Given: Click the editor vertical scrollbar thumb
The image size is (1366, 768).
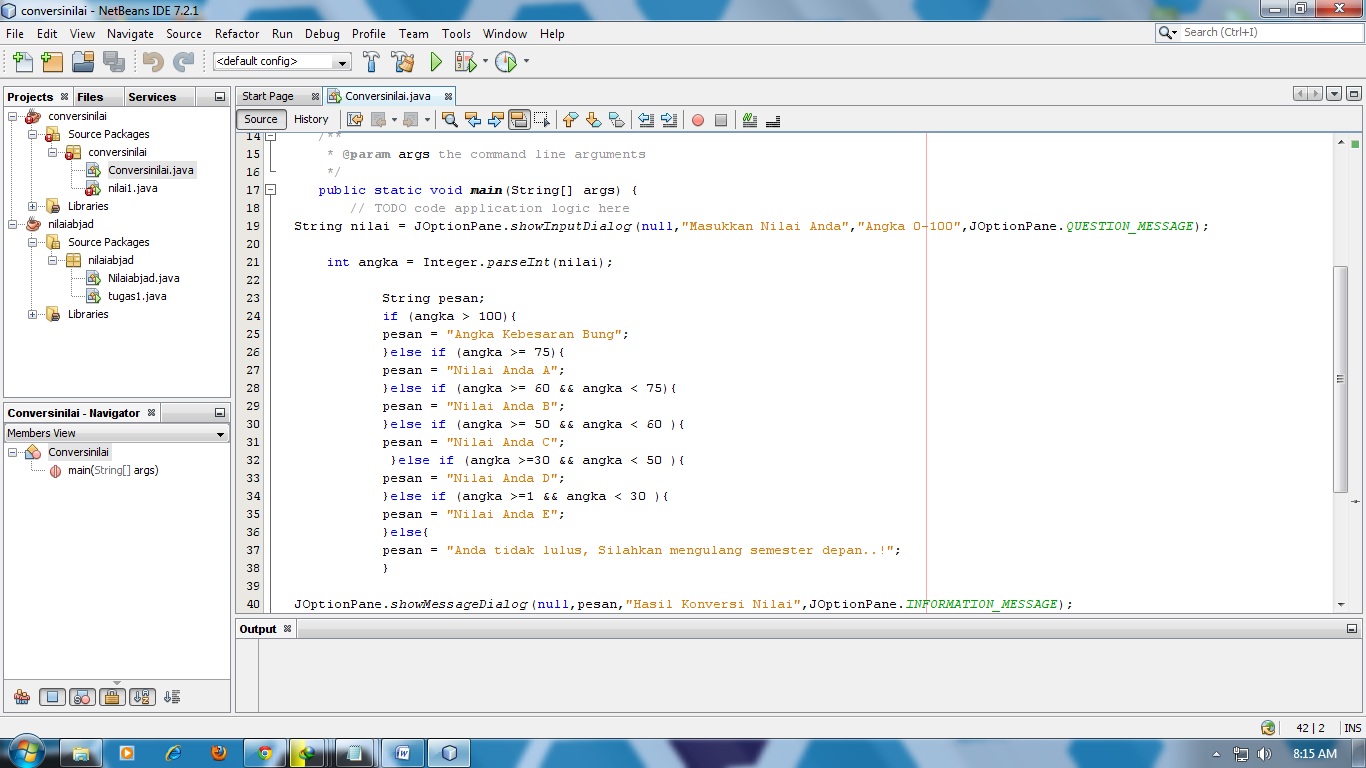Looking at the screenshot, I should pyautogui.click(x=1341, y=379).
